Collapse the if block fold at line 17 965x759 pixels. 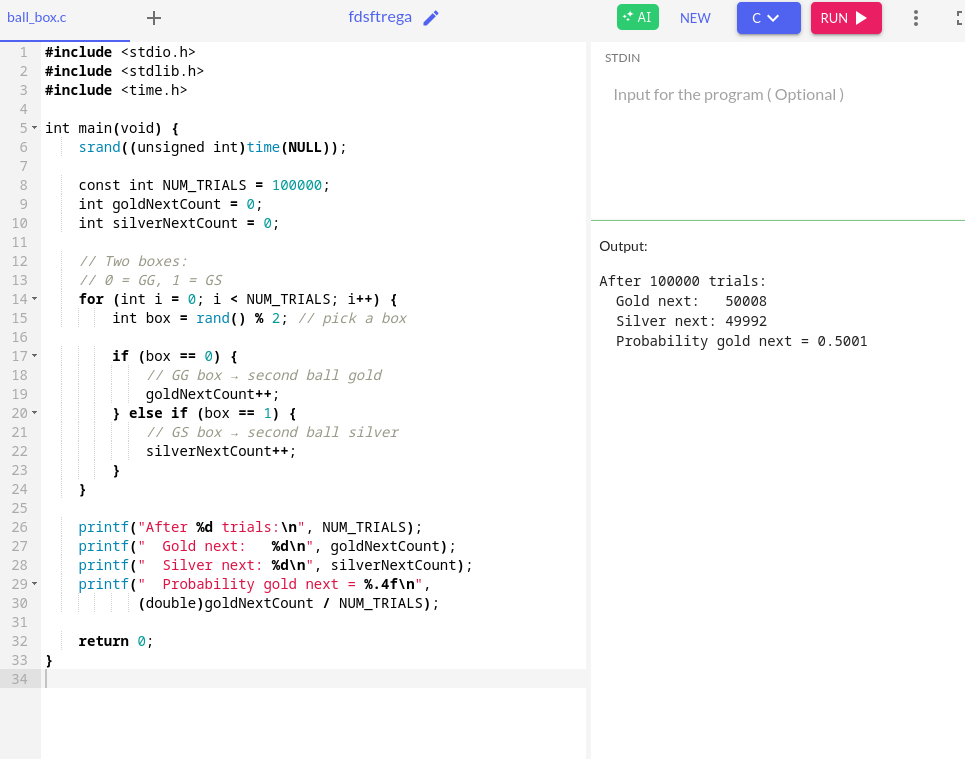pos(34,356)
